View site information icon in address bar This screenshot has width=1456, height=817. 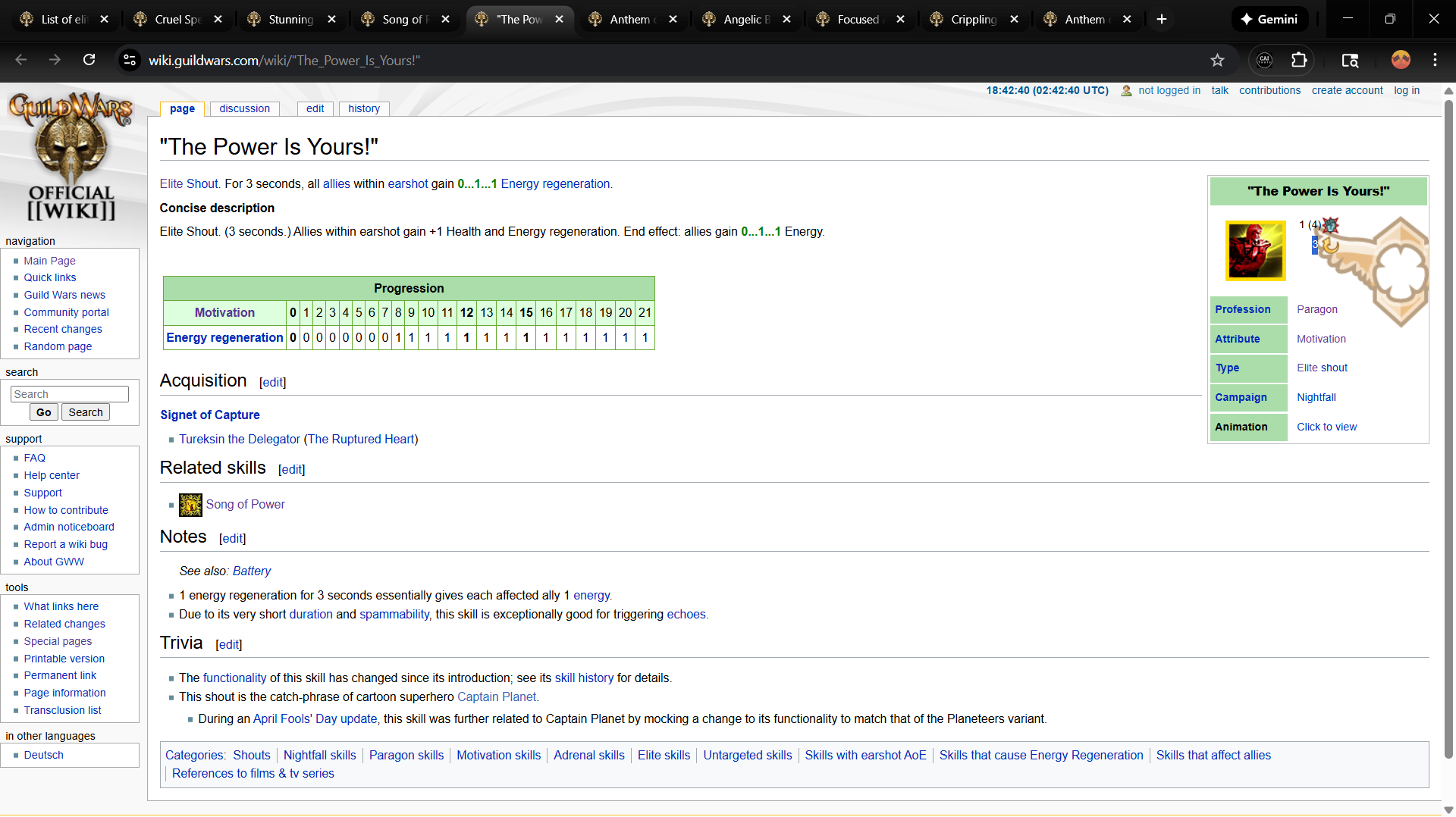130,60
